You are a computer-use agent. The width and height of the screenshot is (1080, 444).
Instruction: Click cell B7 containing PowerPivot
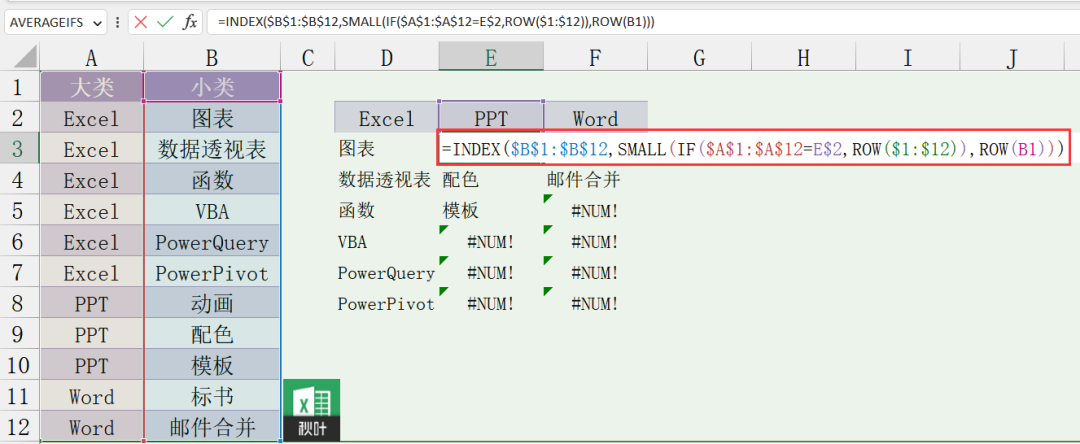pyautogui.click(x=212, y=273)
